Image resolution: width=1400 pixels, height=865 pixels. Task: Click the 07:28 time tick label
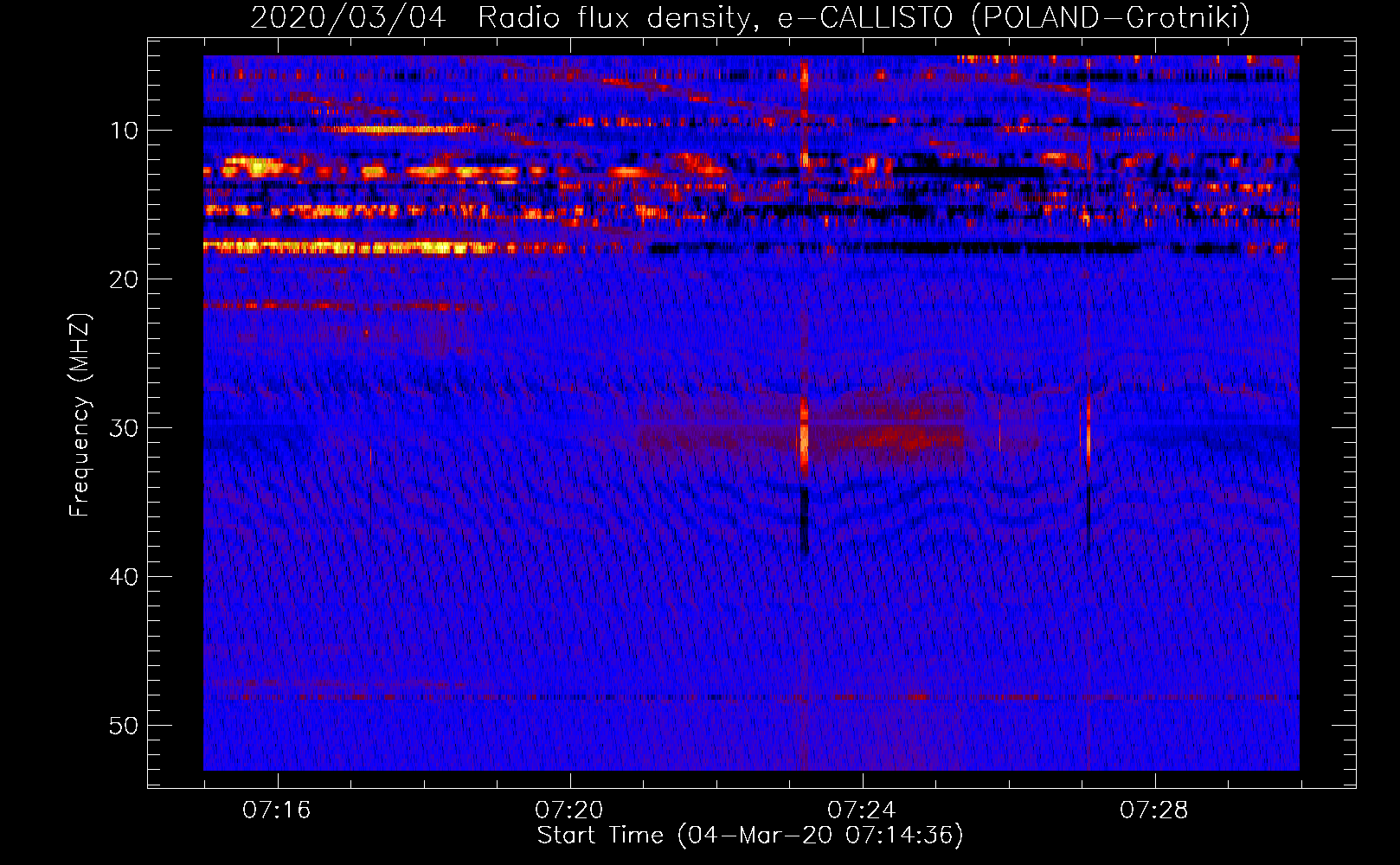click(x=1154, y=811)
